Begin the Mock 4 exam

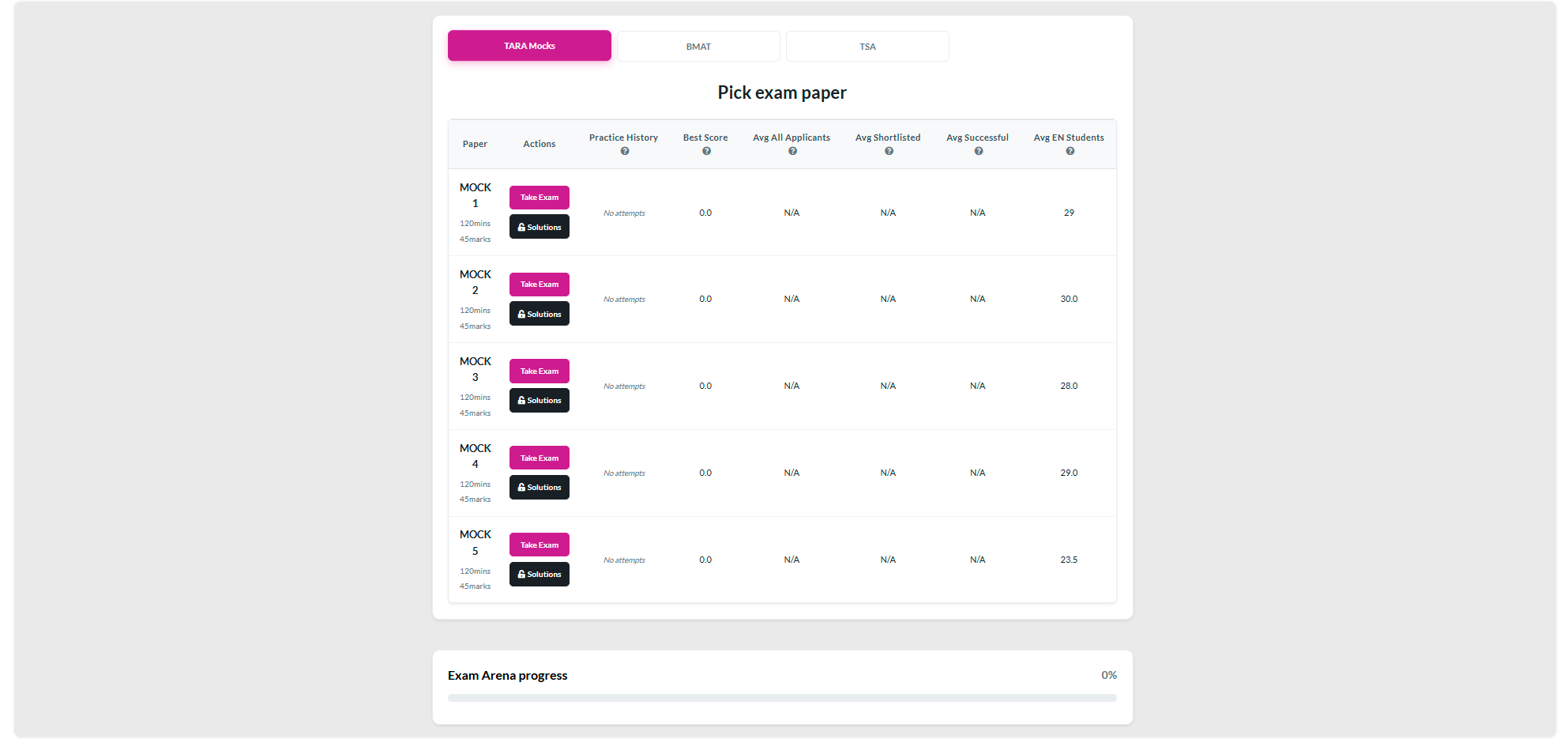pos(539,458)
